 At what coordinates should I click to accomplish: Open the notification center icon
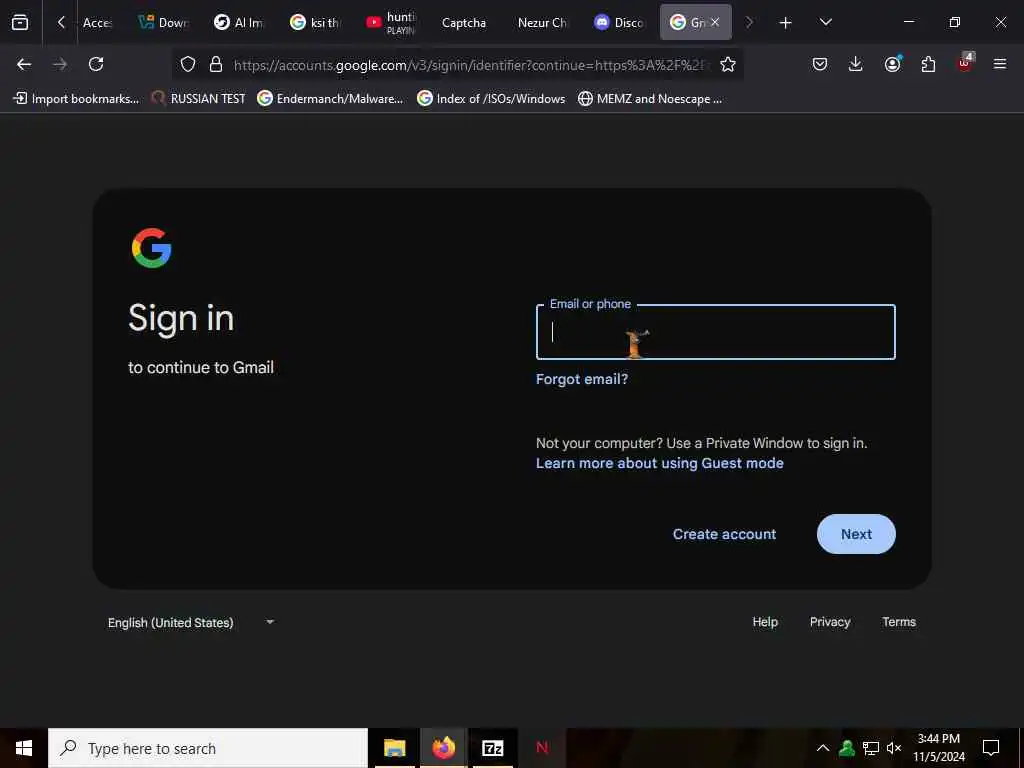[x=991, y=748]
